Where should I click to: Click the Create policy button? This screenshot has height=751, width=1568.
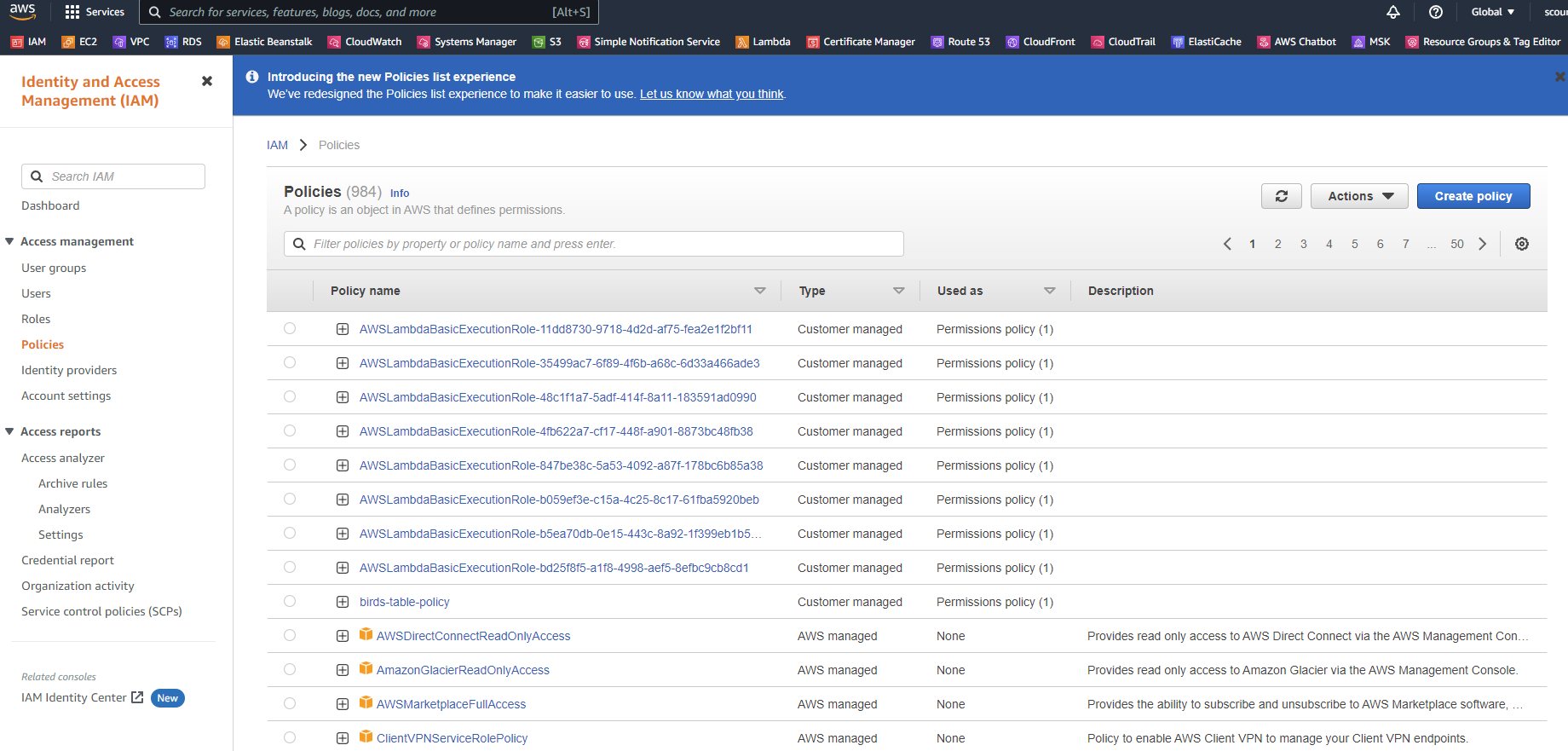coord(1473,196)
